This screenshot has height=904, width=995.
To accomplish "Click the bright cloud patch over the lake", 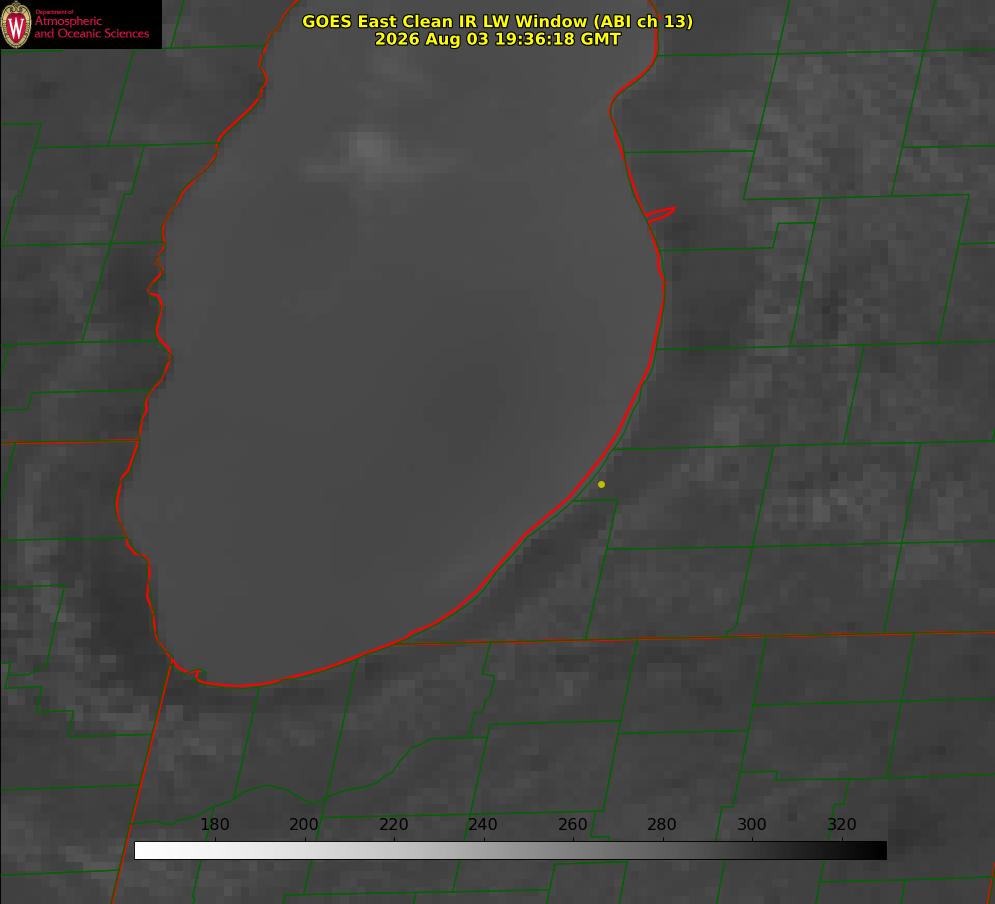I will (373, 152).
